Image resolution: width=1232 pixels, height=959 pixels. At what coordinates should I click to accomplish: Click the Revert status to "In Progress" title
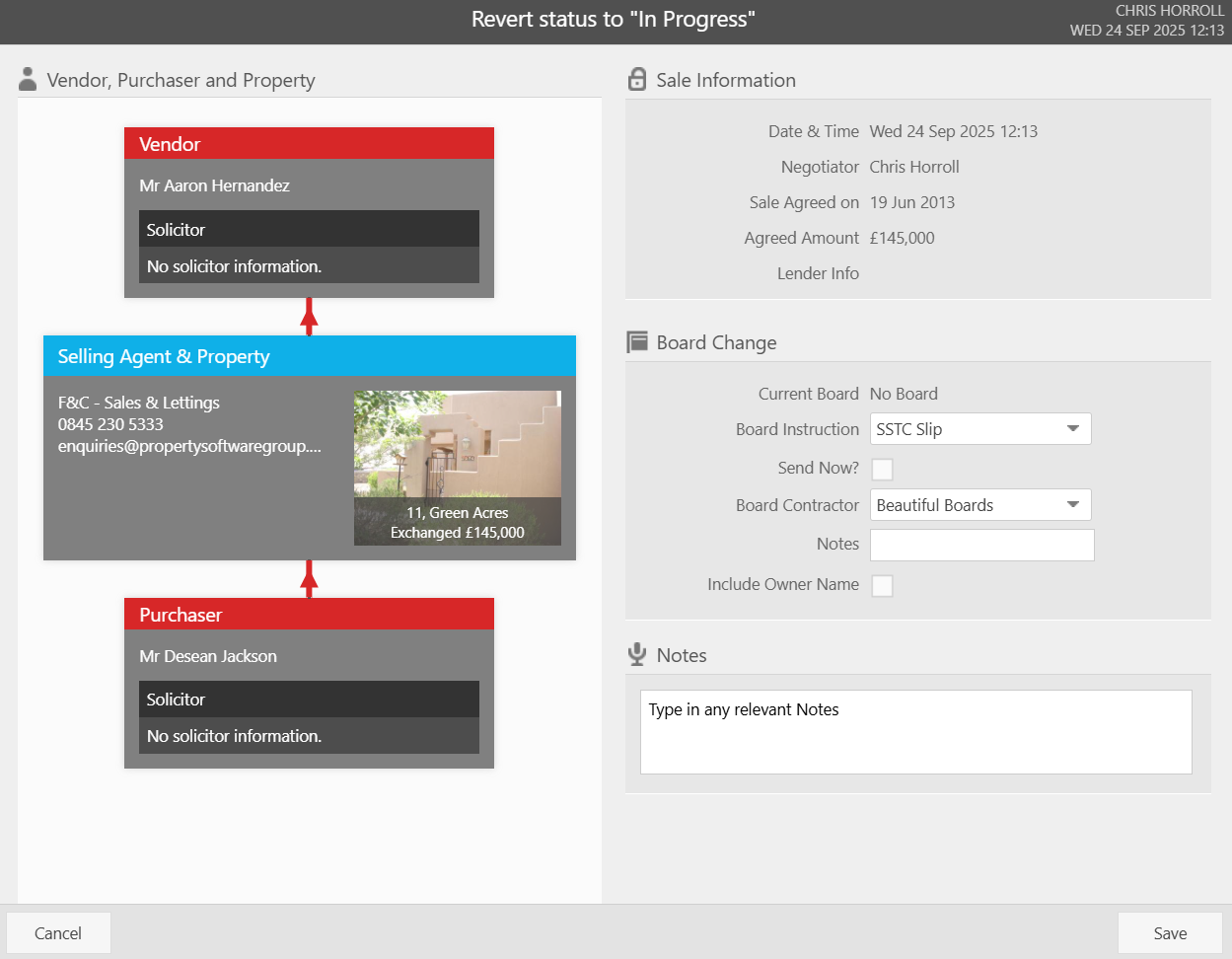pos(614,20)
